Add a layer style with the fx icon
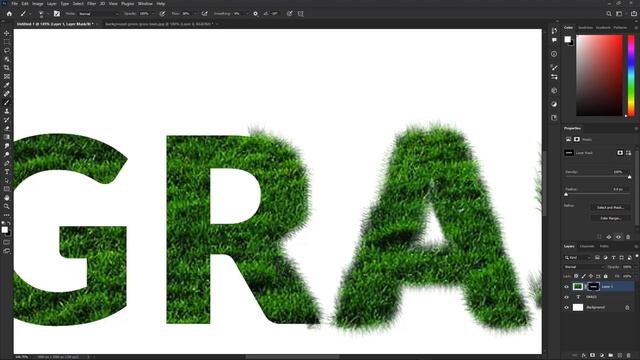Image resolution: width=640 pixels, height=360 pixels. pyautogui.click(x=584, y=356)
